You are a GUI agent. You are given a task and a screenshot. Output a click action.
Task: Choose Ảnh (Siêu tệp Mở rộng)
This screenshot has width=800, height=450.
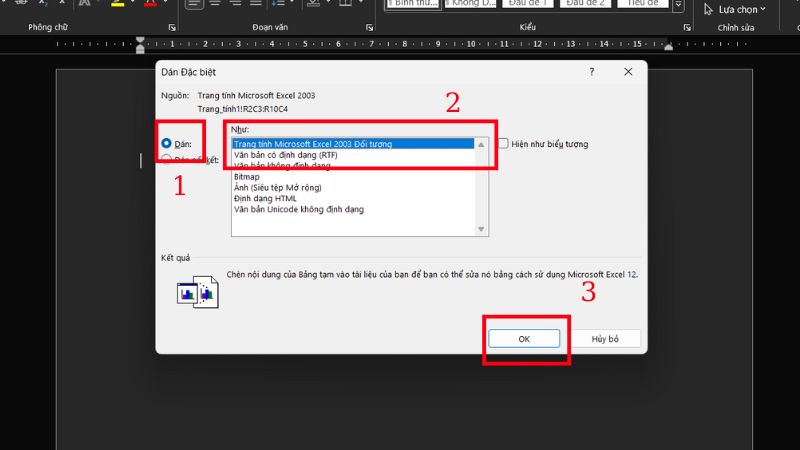pyautogui.click(x=353, y=187)
